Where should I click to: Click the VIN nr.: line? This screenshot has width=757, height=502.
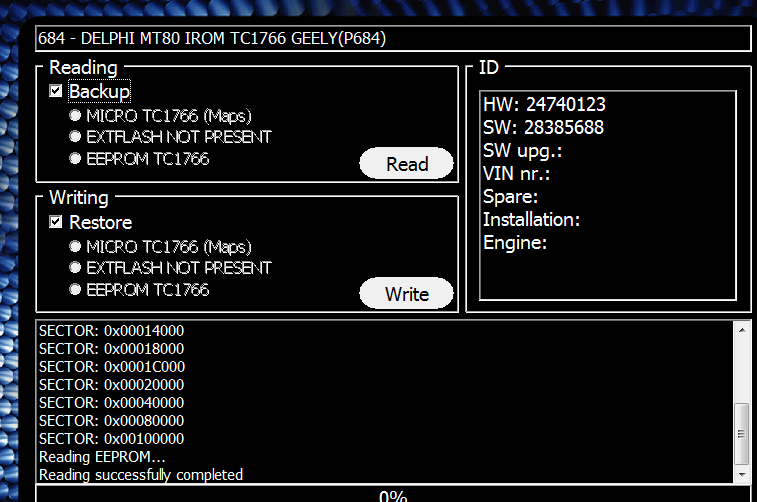coord(516,174)
